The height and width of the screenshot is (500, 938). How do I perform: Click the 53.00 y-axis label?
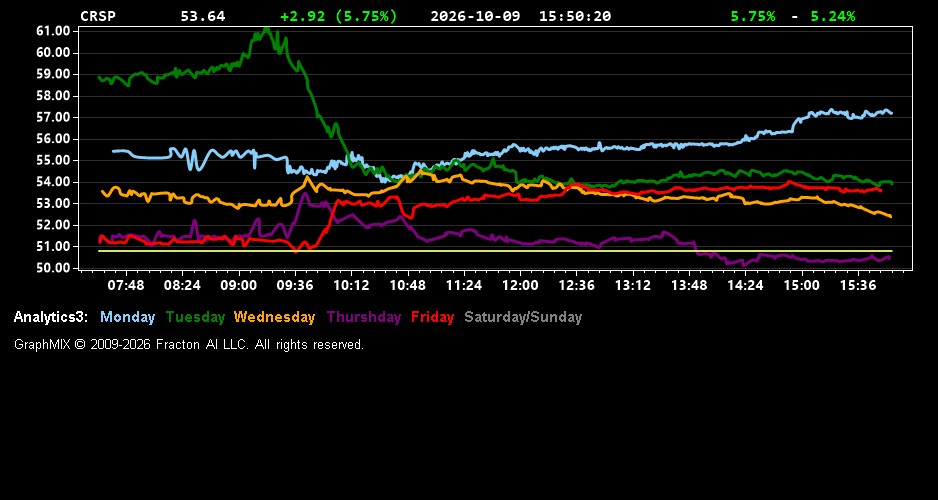point(54,203)
